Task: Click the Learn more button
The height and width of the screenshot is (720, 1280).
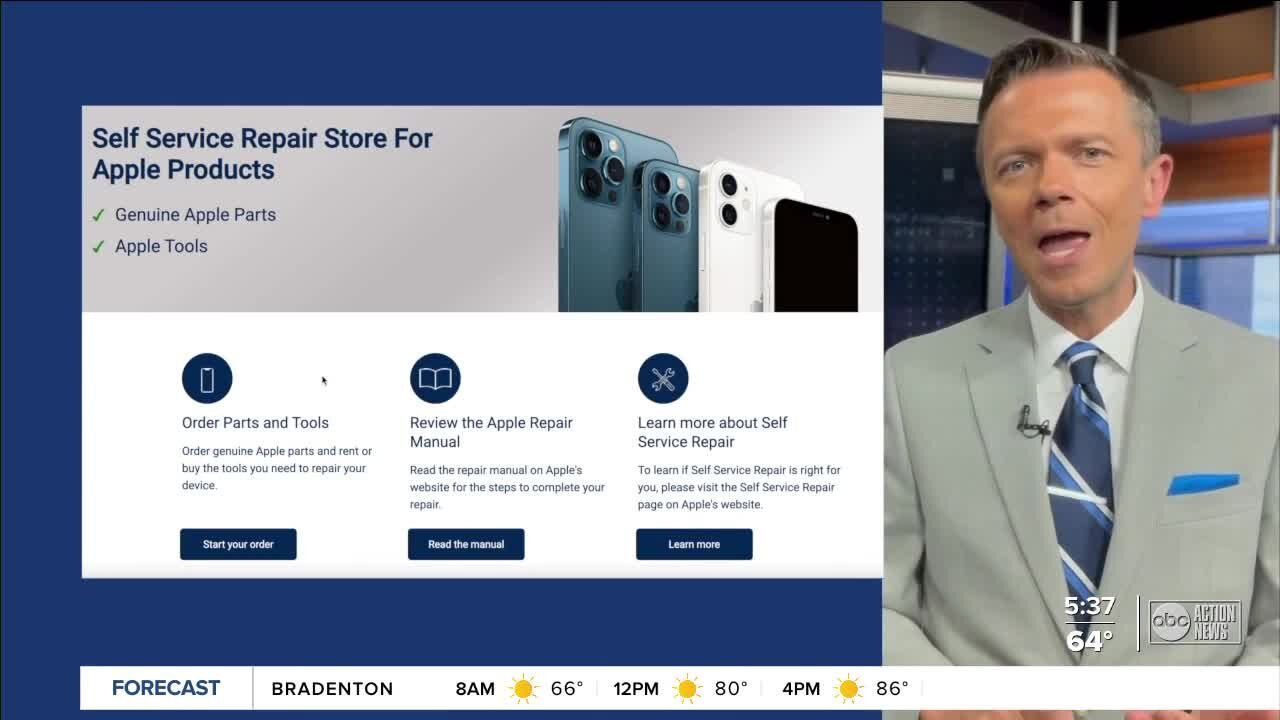Action: (x=694, y=544)
